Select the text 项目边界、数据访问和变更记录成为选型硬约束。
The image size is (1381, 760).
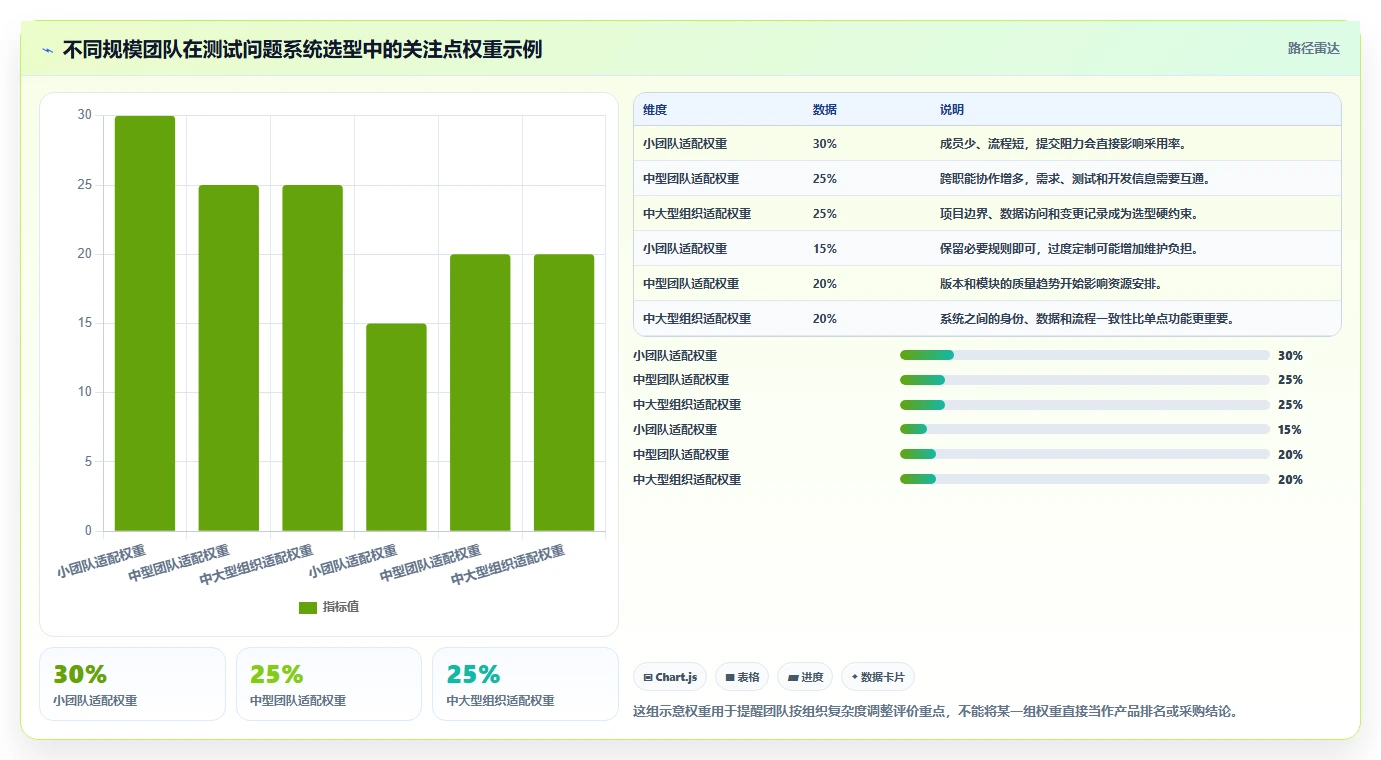click(1069, 214)
